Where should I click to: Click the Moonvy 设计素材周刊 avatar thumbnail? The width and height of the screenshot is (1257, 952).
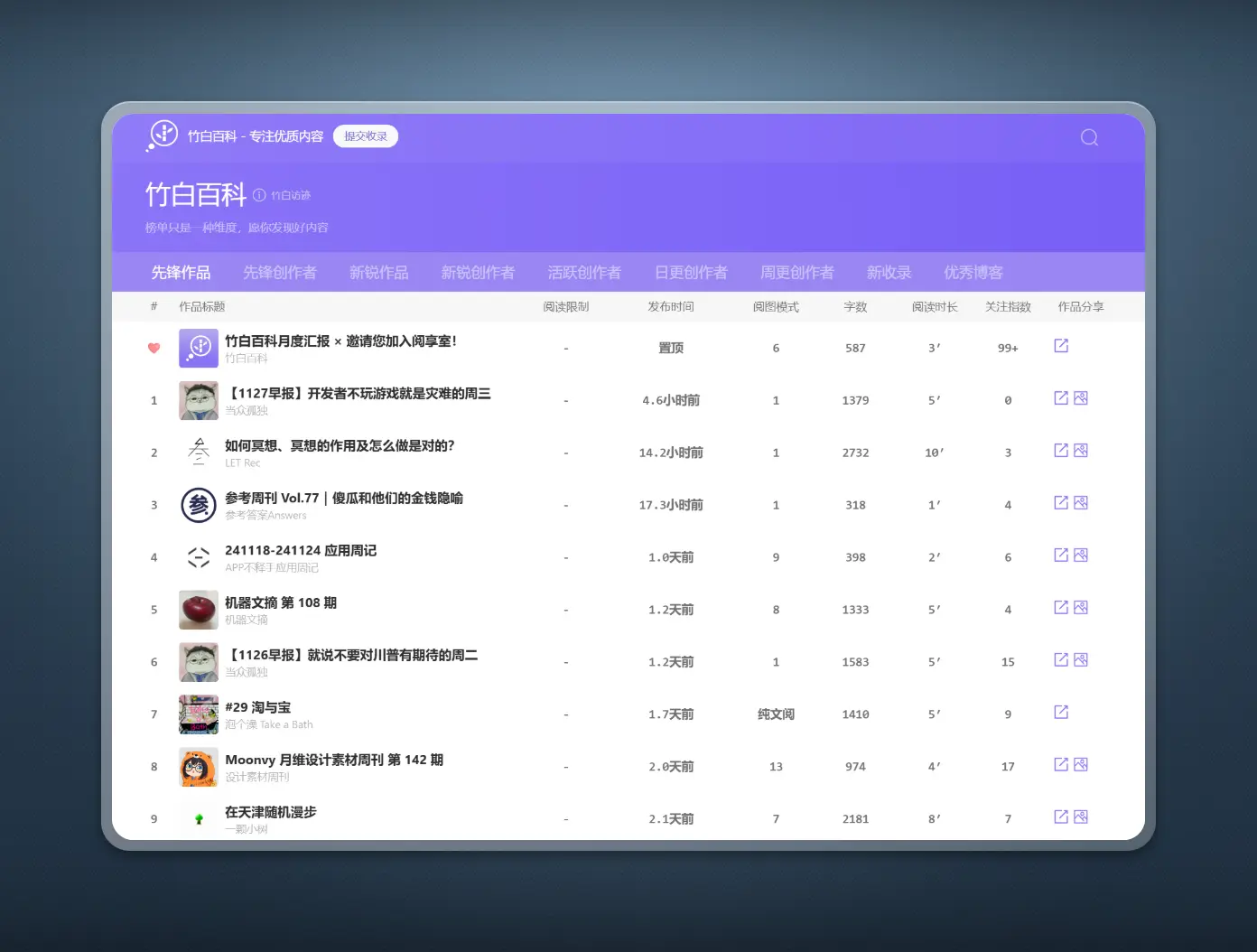[x=199, y=767]
